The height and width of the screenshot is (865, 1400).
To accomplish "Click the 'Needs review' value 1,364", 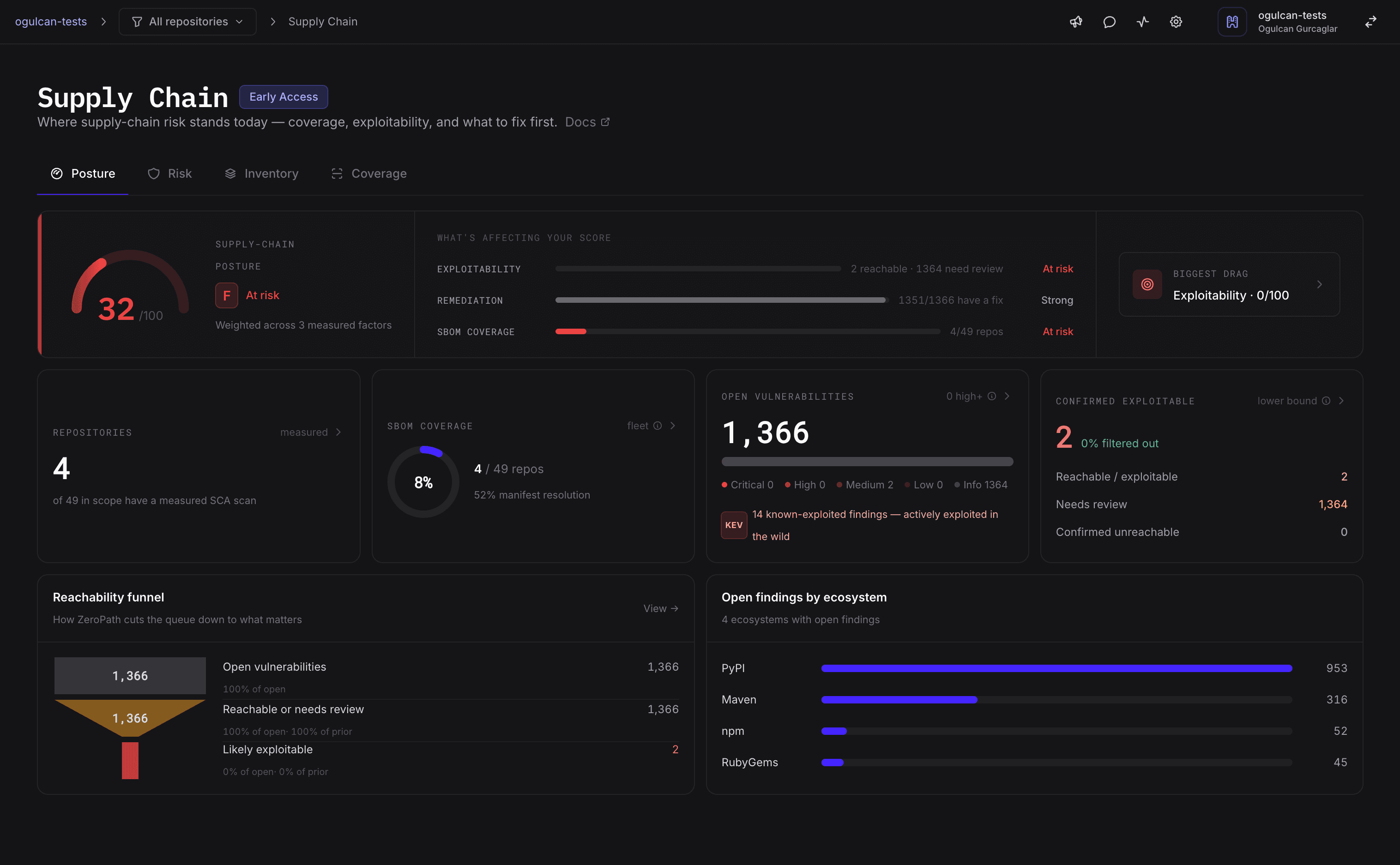I will coord(1333,504).
